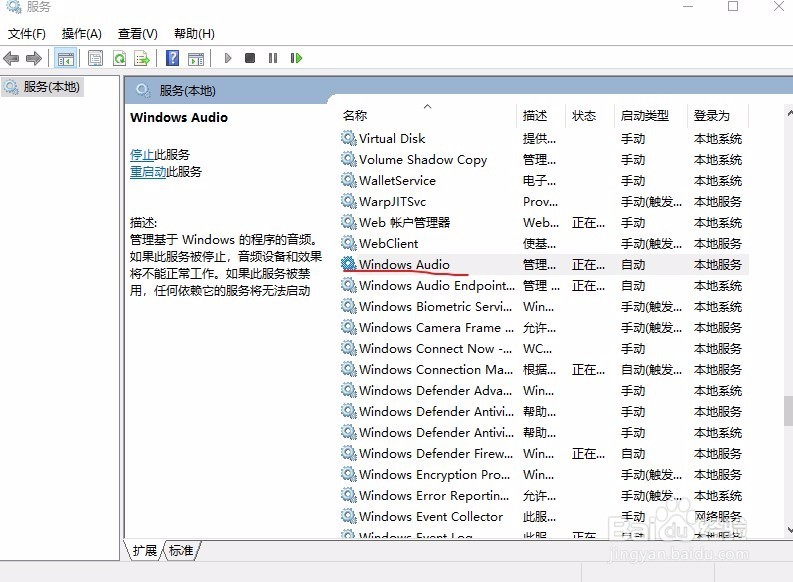Open the 帮助(H) menu
793x582 pixels.
click(194, 34)
